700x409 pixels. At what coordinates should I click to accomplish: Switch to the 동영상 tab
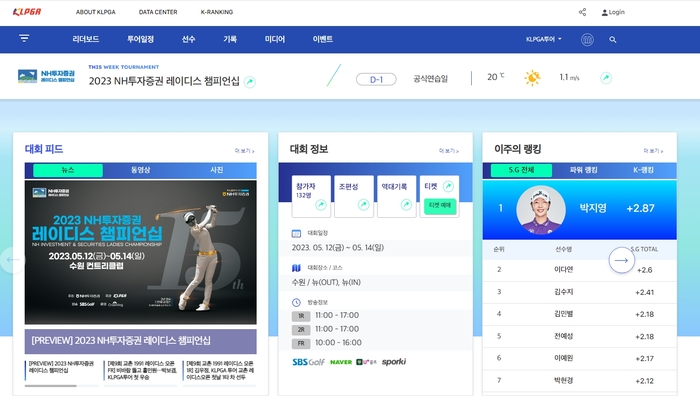(141, 170)
